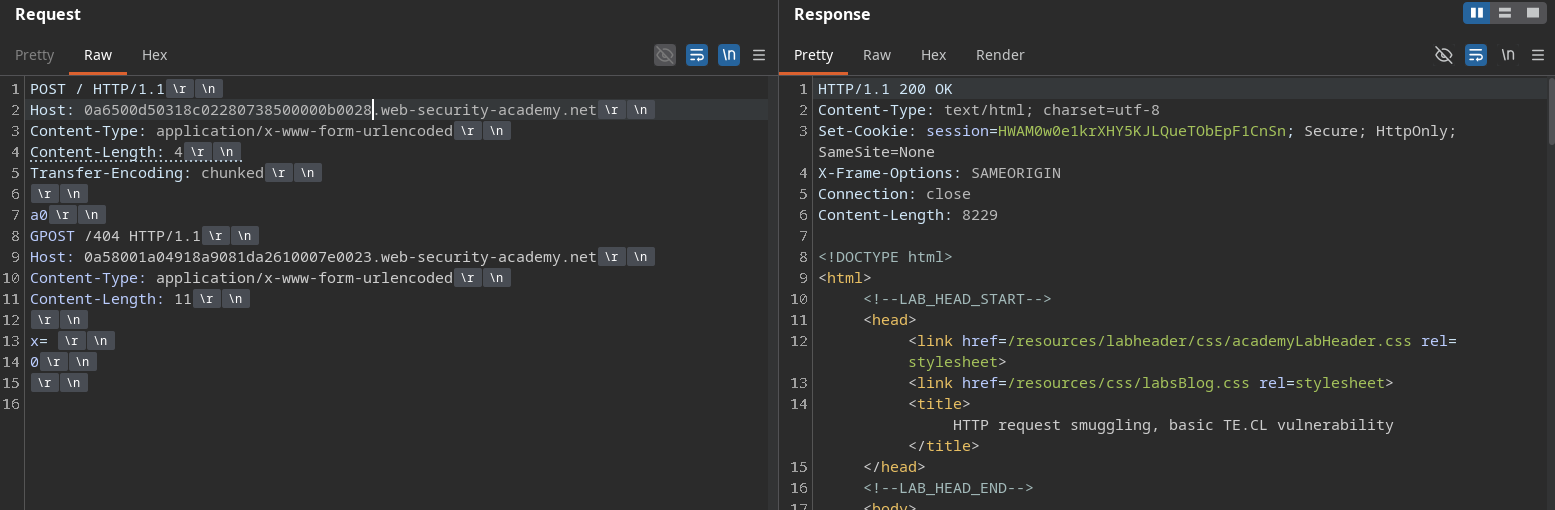Click 'Content-Length: 8229' response header
Screen dimensions: 1555x510
coord(908,215)
